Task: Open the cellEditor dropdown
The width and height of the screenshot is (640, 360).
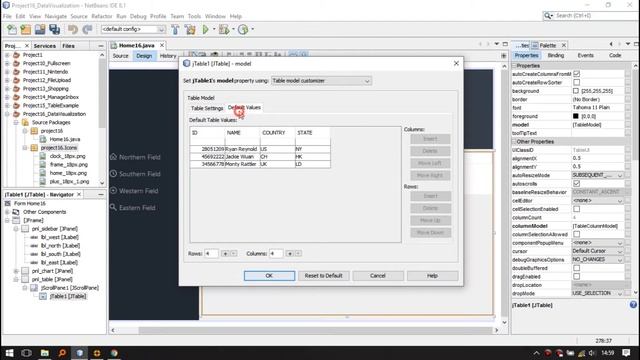Action: tap(598, 200)
